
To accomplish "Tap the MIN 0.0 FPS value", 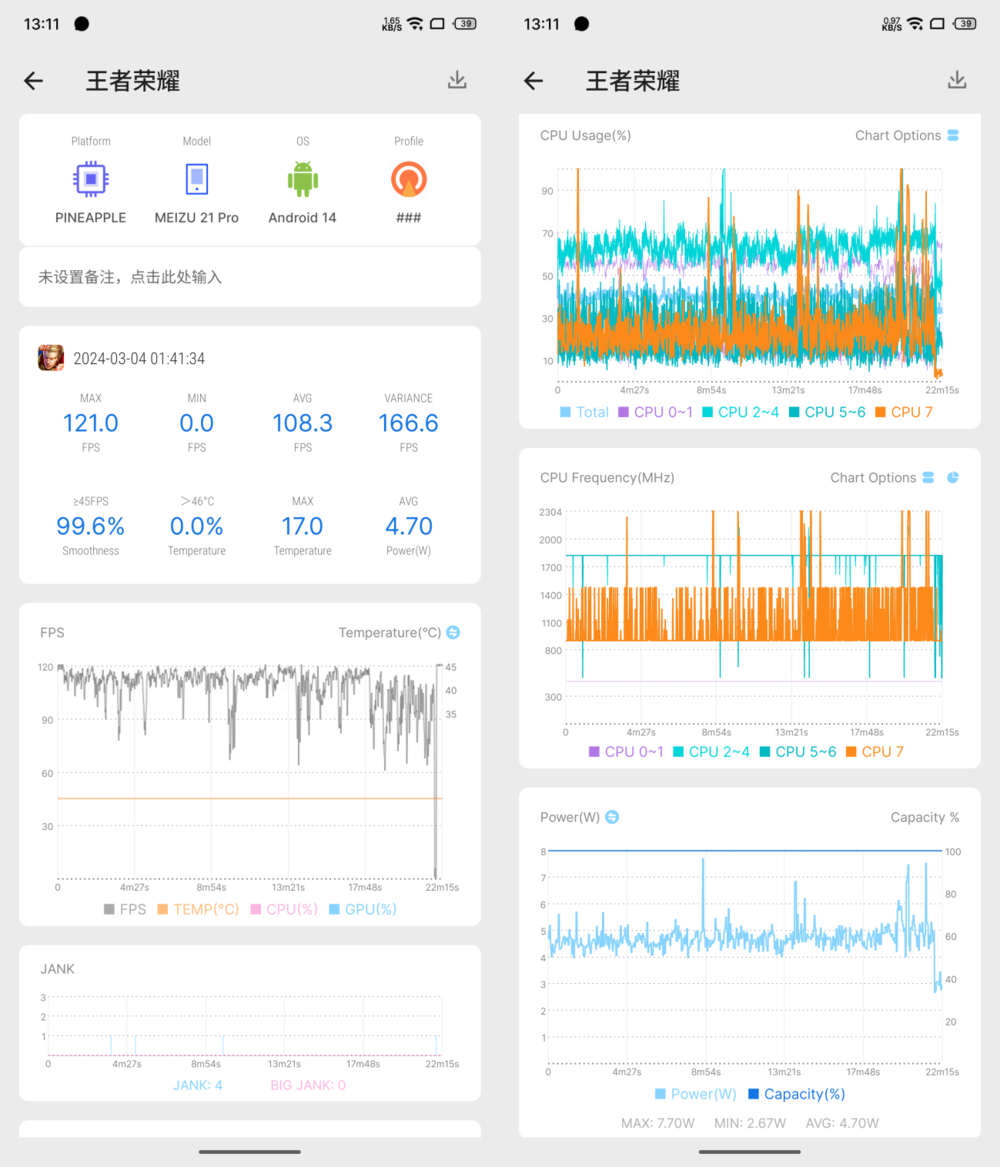I will 196,423.
